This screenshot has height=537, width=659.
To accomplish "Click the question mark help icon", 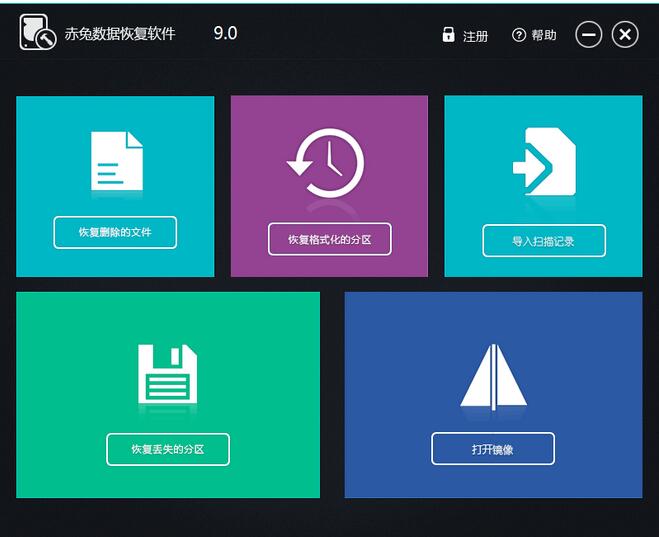I will click(519, 35).
